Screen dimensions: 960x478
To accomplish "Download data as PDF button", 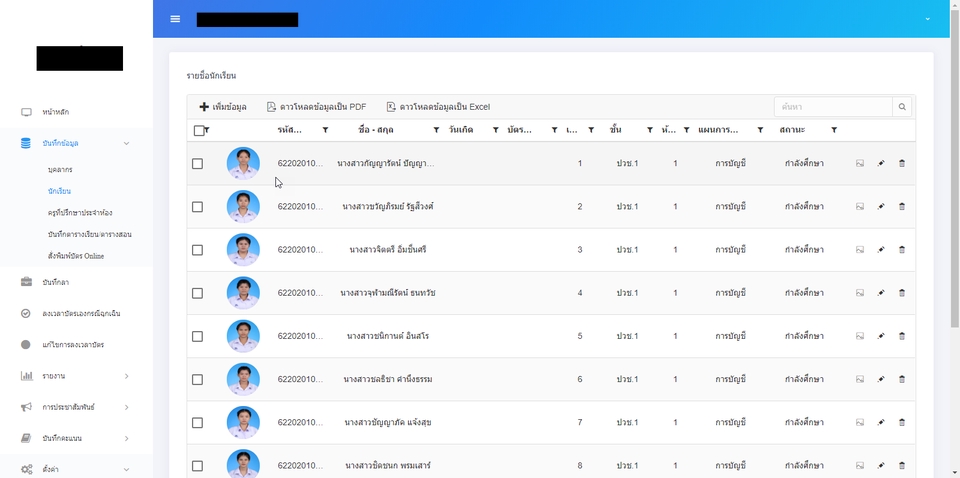I will click(x=317, y=107).
